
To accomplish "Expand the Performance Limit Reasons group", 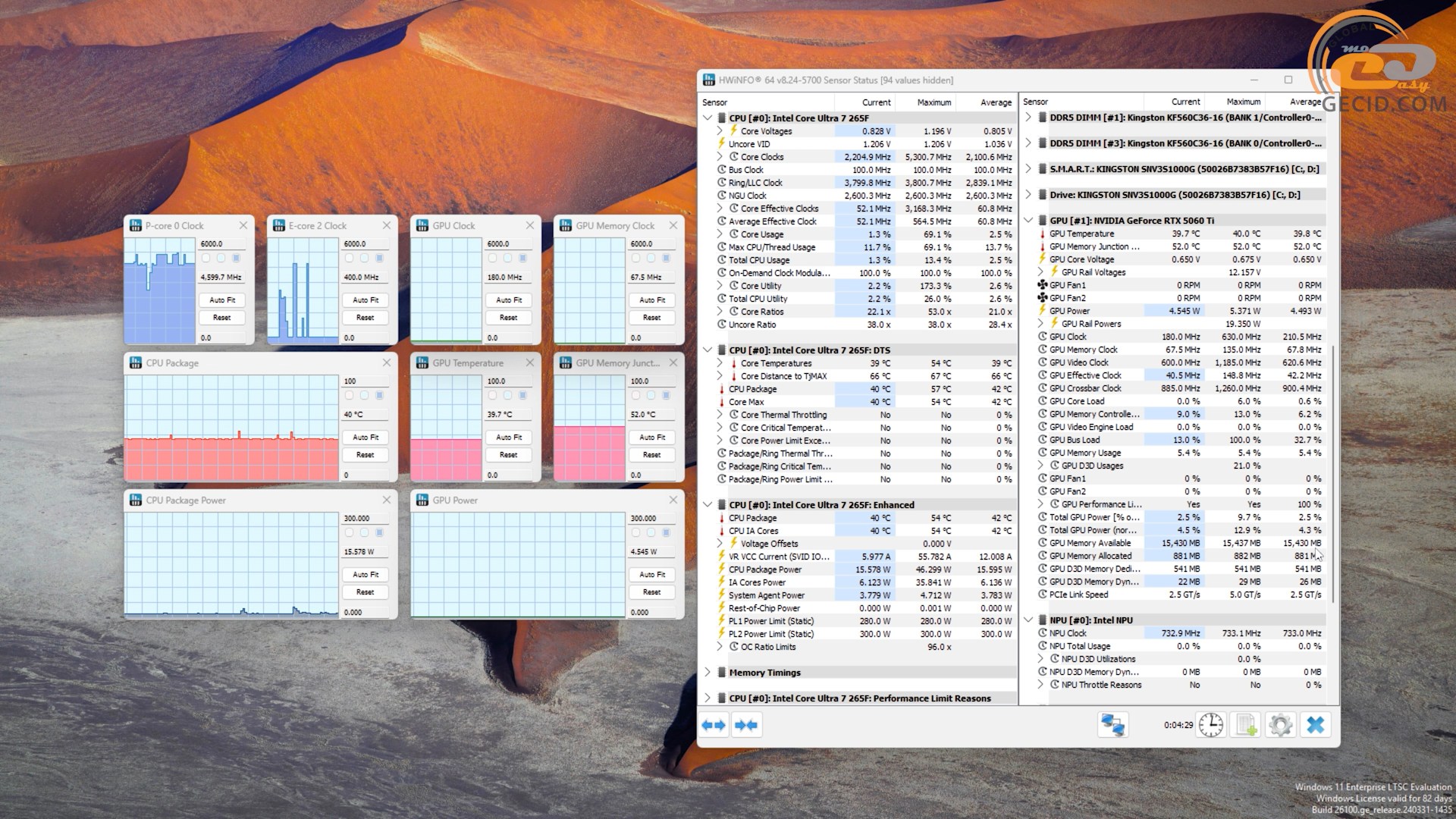I will (x=708, y=698).
